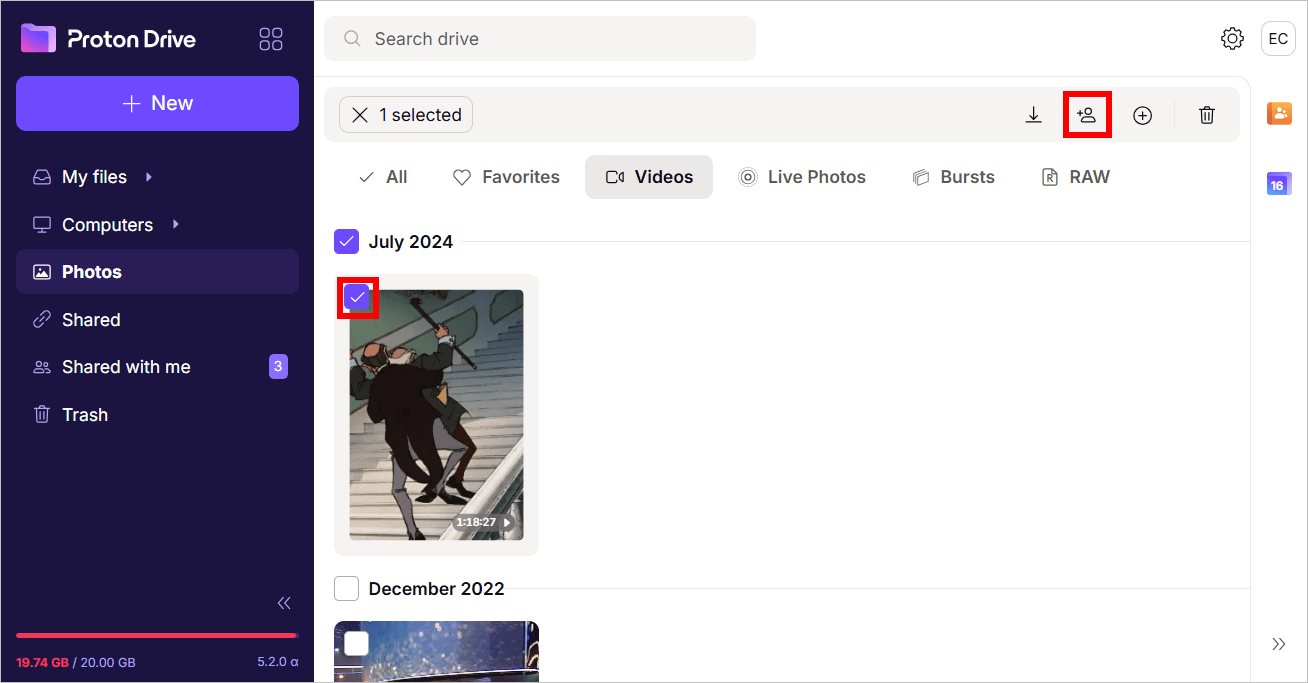This screenshot has width=1308, height=683.
Task: Click the Proton Drive logo
Action: 108,39
